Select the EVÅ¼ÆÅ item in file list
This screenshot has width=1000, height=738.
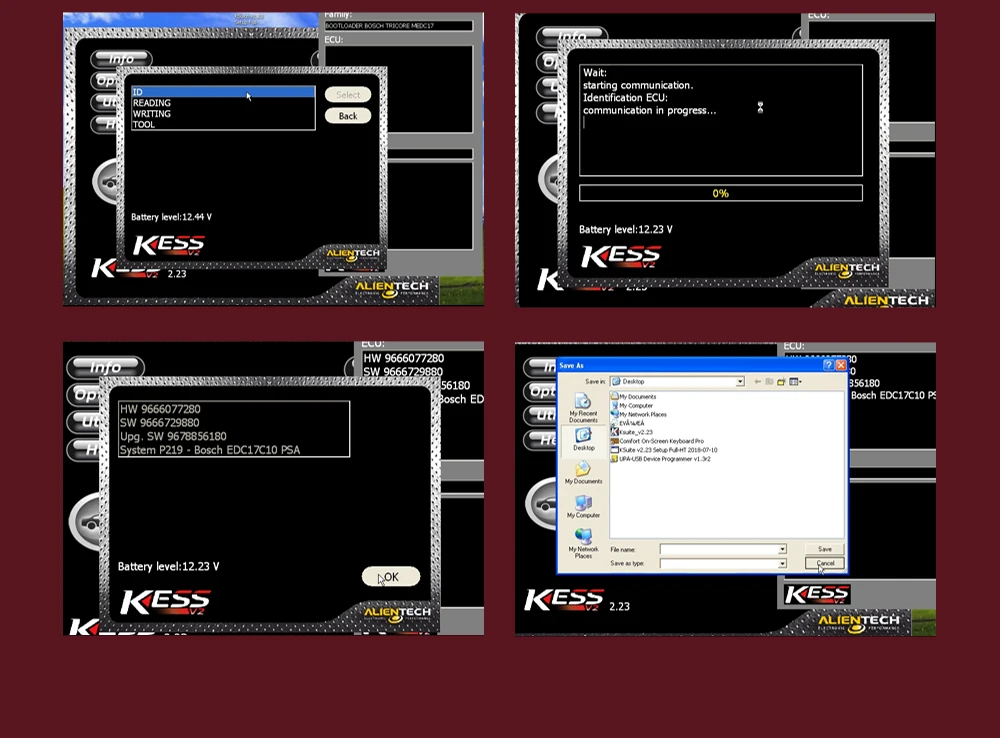click(628, 423)
